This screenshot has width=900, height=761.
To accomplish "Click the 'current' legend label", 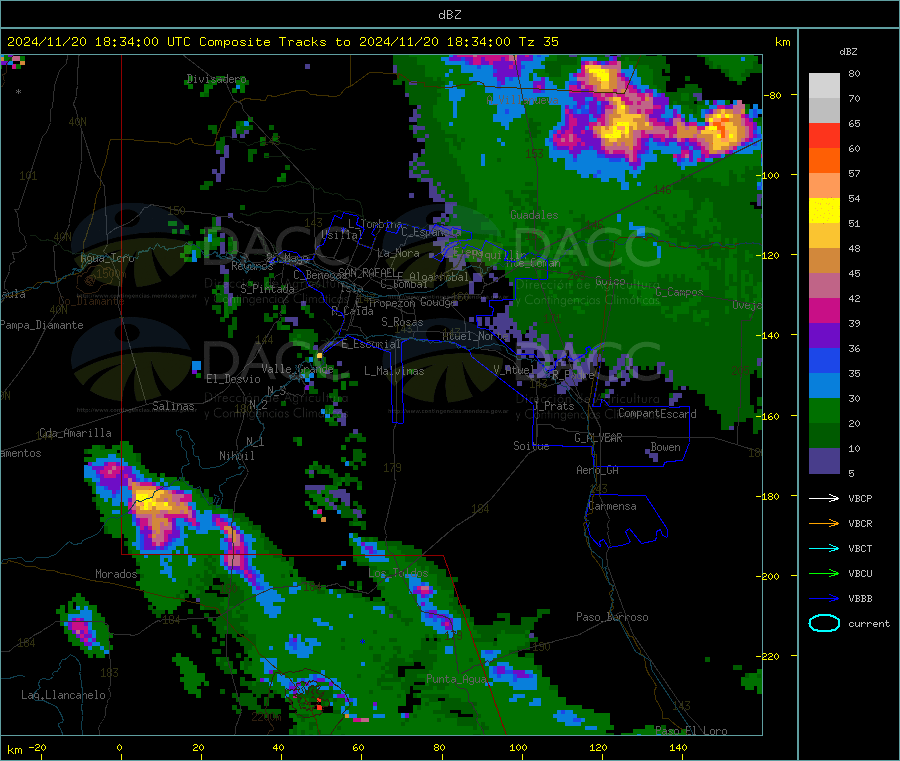I will pyautogui.click(x=869, y=623).
